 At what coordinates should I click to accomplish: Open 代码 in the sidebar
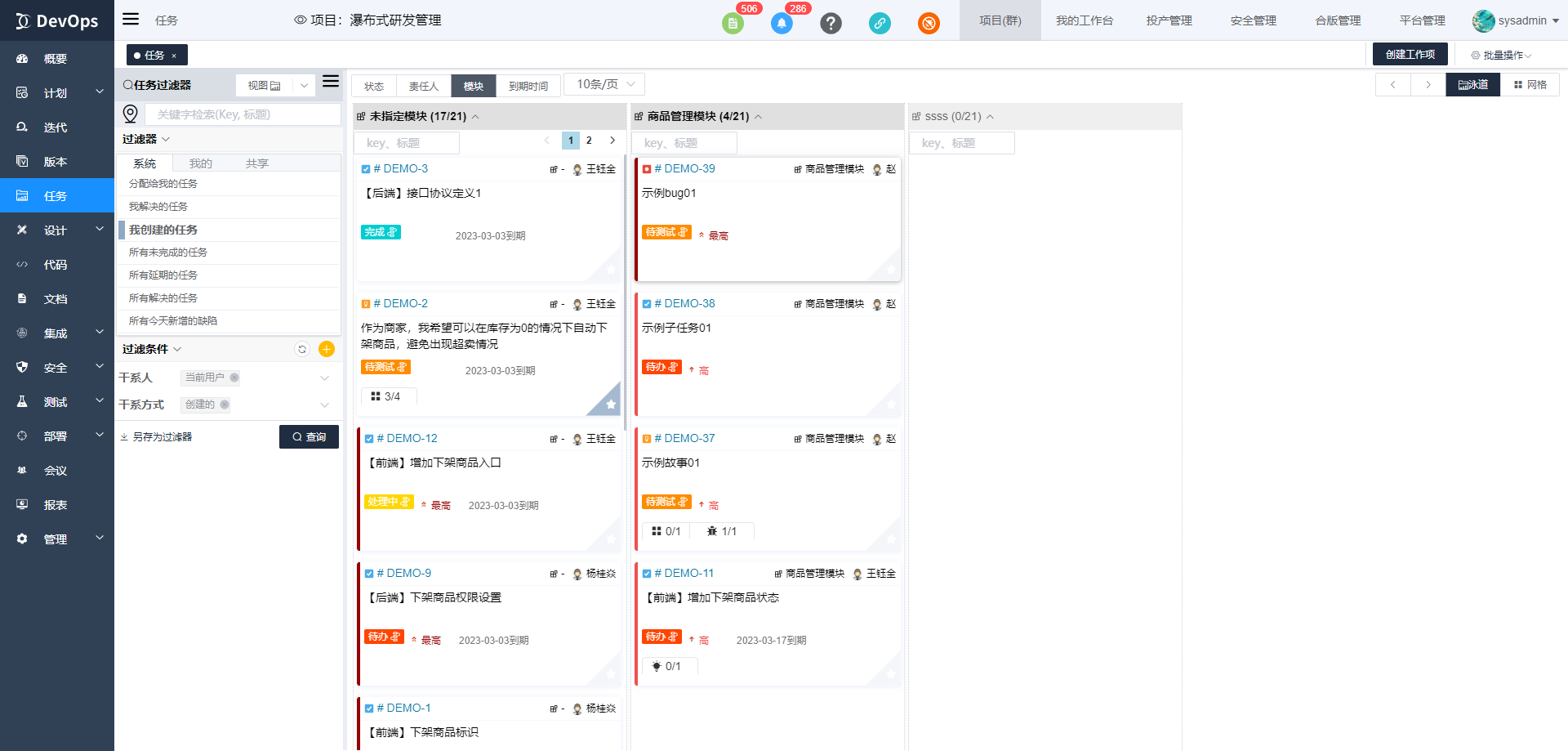click(57, 265)
